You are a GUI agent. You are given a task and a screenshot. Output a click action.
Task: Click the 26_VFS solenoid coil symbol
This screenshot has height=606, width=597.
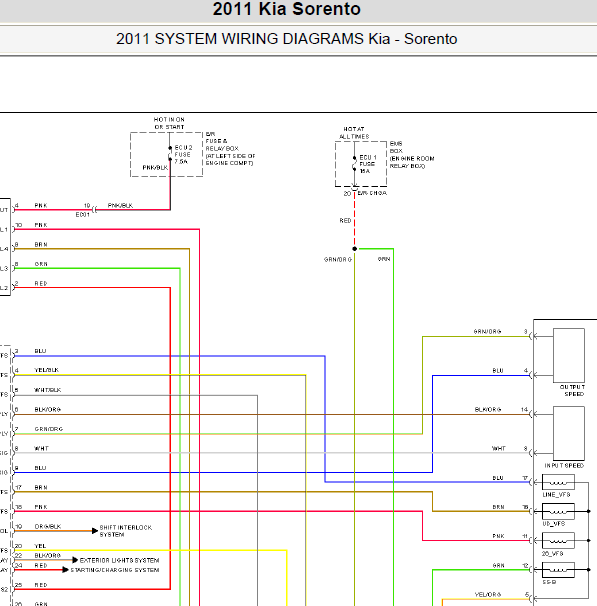[558, 540]
